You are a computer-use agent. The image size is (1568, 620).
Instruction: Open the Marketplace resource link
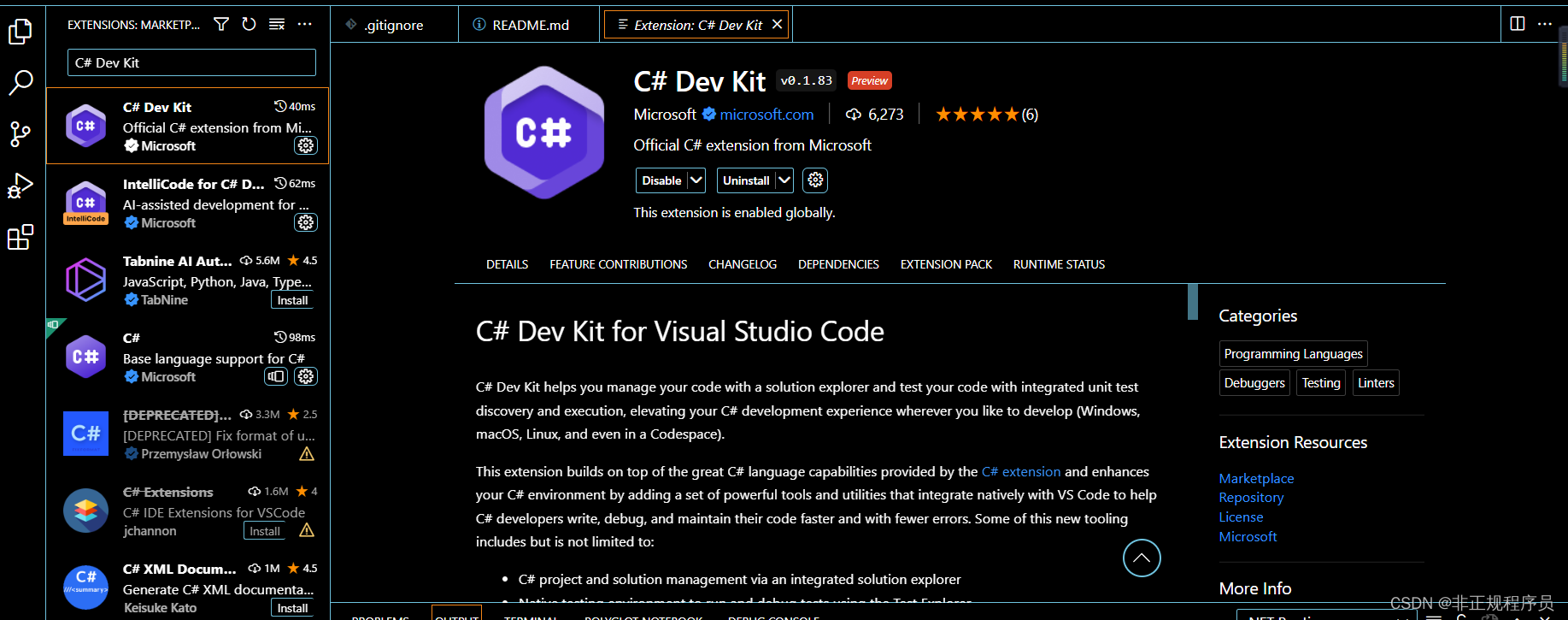coord(1256,478)
